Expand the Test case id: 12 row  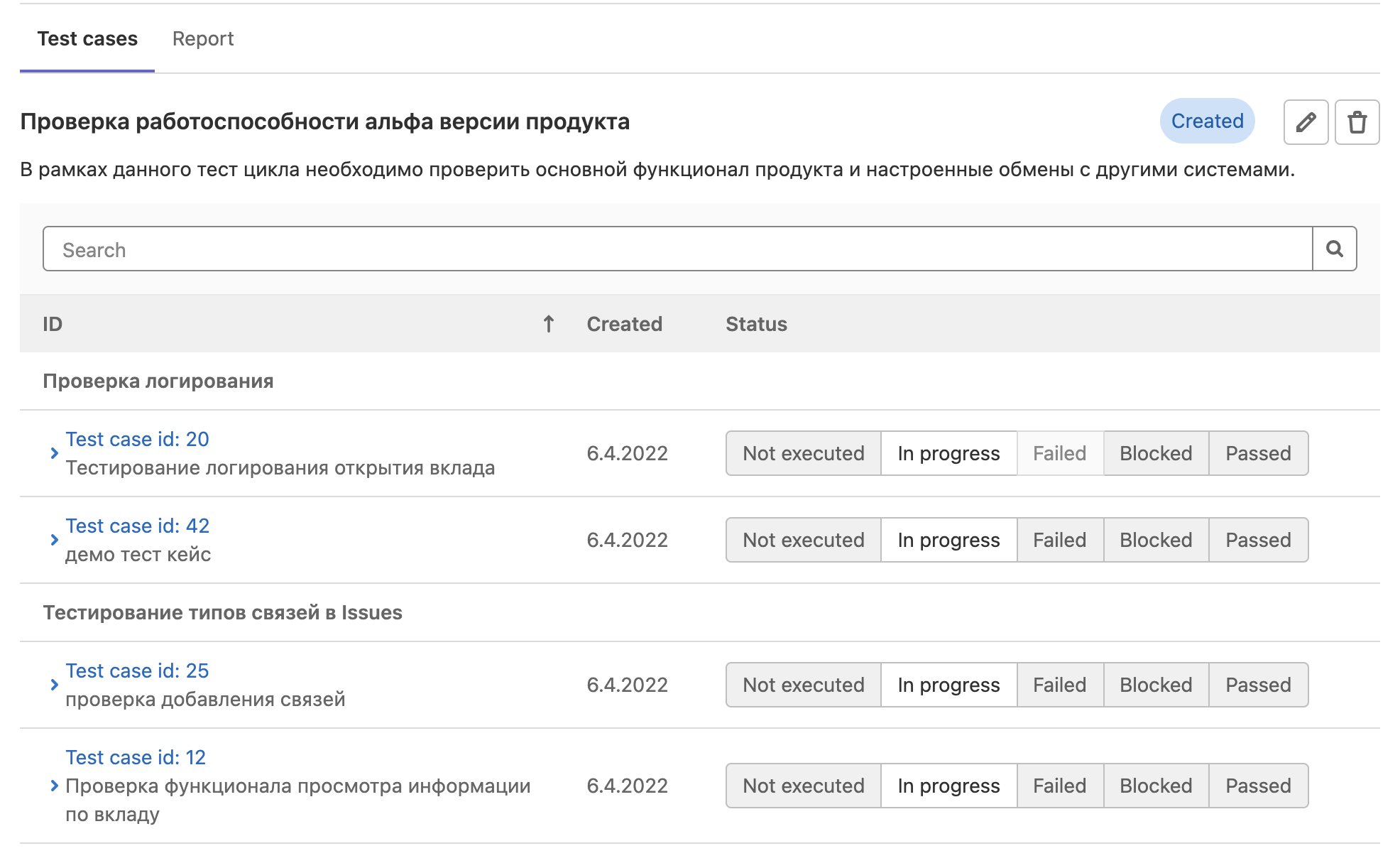pos(54,786)
